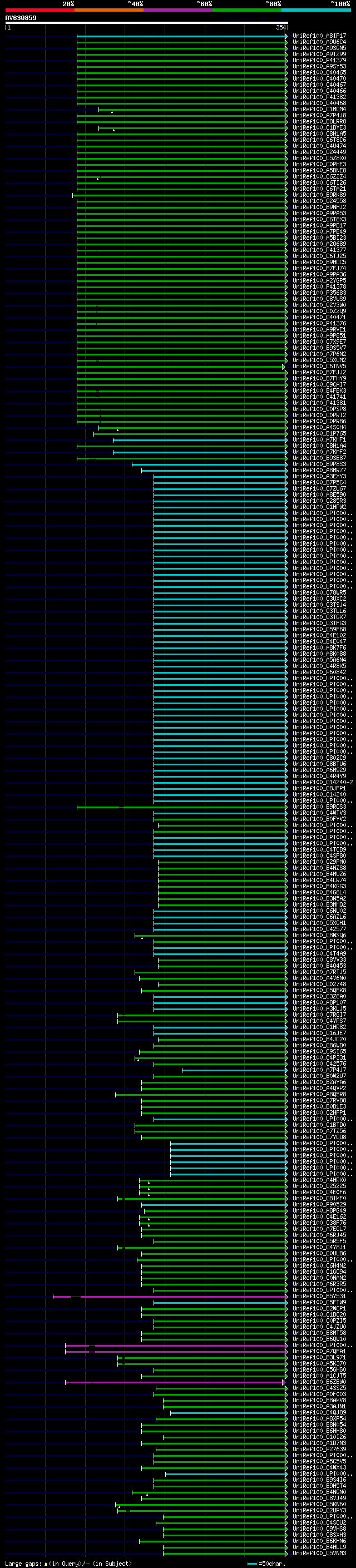Select the UniRef100_A3EXY3 entry

click(x=319, y=477)
